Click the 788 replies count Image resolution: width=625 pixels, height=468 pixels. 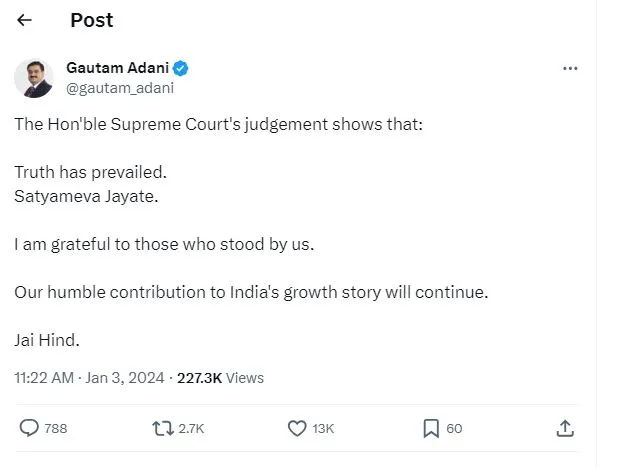56,429
